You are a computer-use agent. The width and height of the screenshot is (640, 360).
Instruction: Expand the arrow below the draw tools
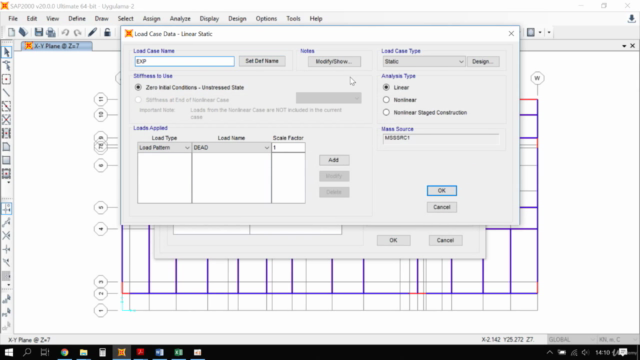pos(9,182)
